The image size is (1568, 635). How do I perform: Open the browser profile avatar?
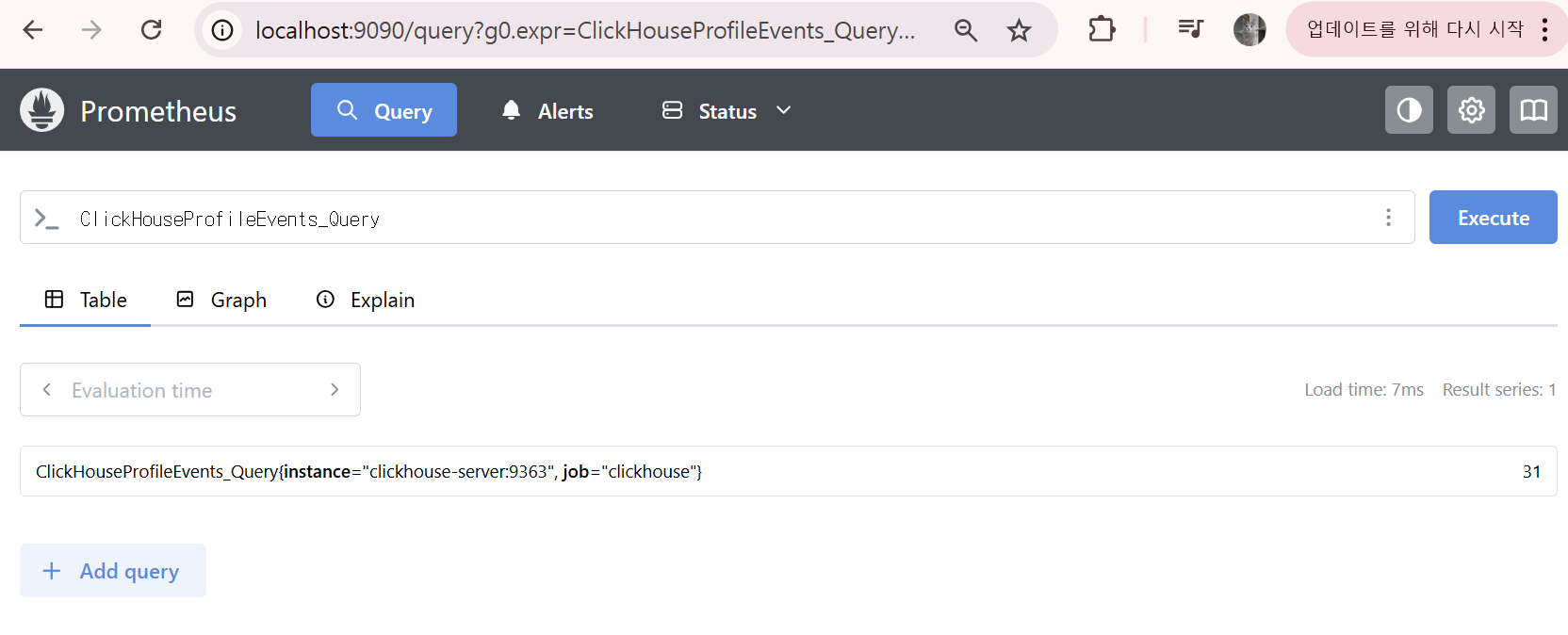1249,30
